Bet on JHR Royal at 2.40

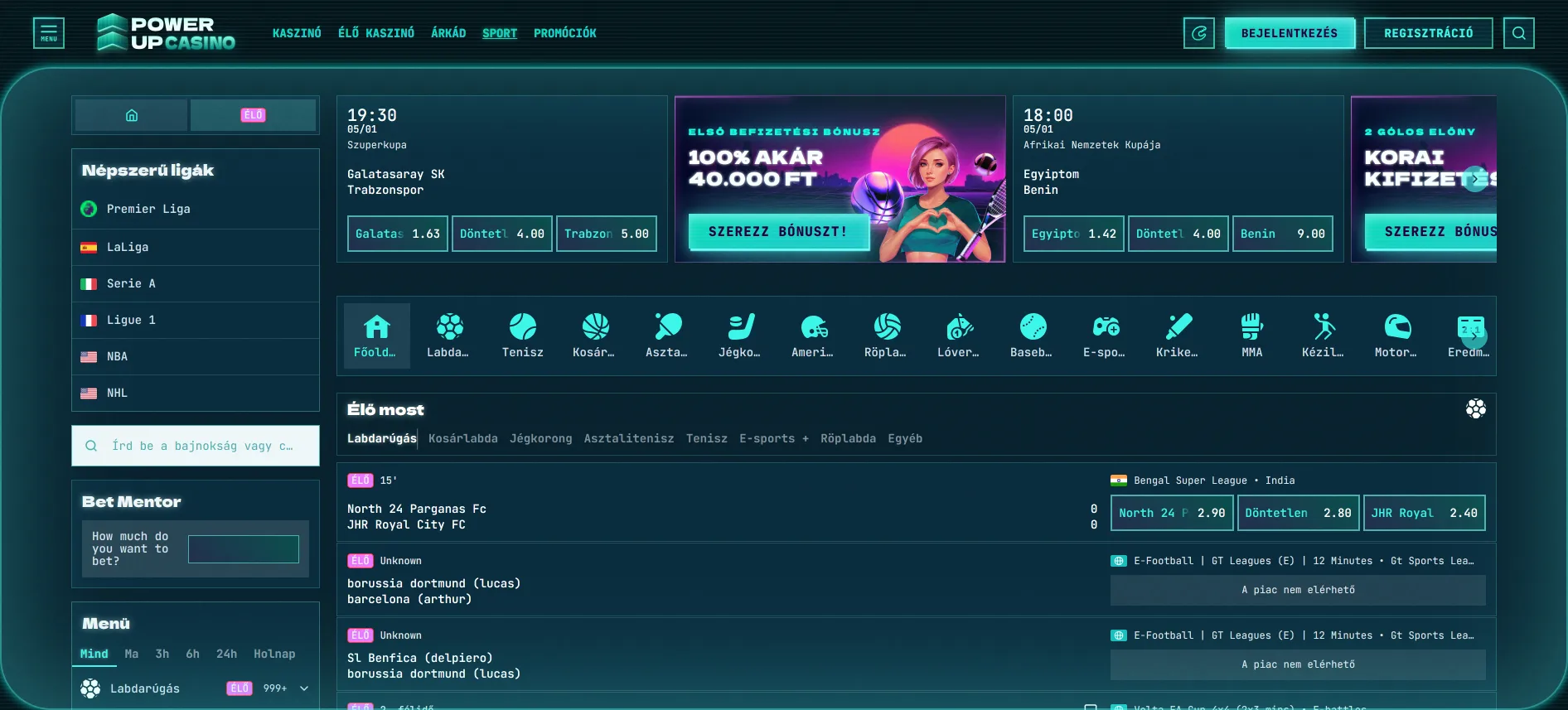pyautogui.click(x=1425, y=513)
